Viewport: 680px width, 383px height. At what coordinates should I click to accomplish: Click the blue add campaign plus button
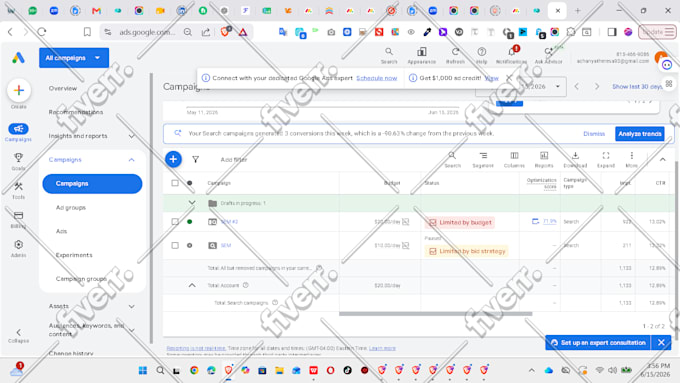tap(173, 159)
